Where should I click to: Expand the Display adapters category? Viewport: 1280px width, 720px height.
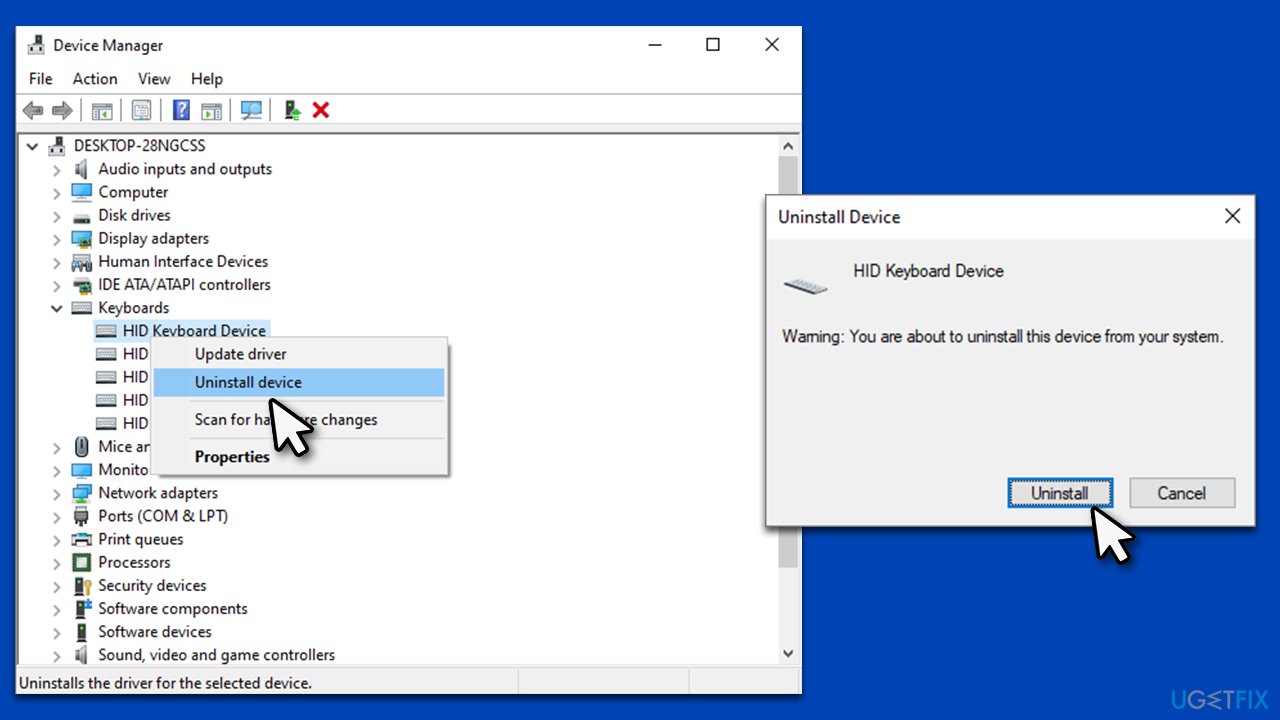[x=57, y=238]
